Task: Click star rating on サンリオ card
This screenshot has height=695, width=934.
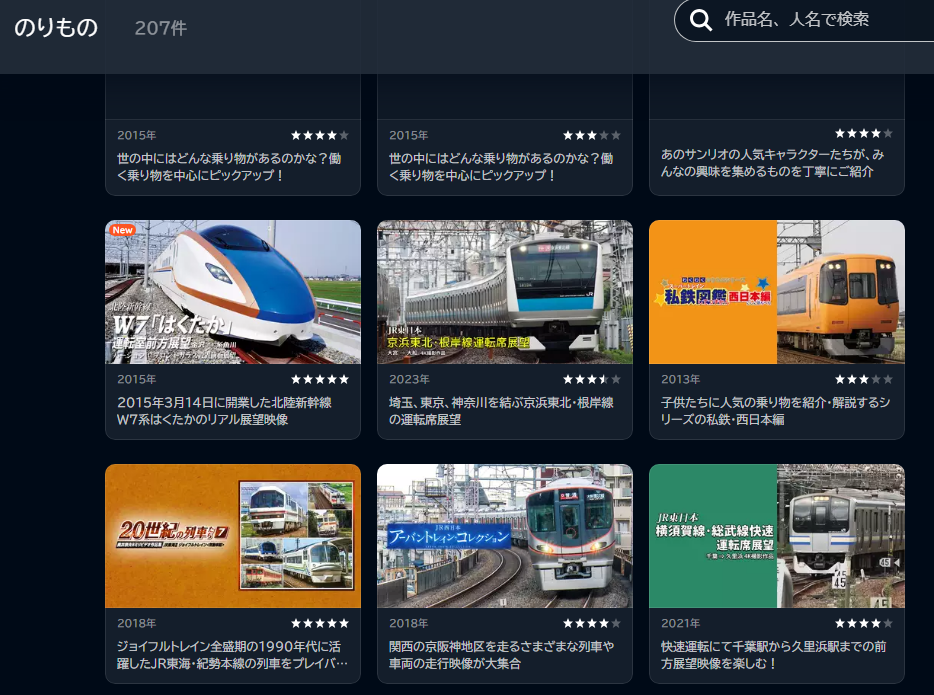Action: (864, 133)
